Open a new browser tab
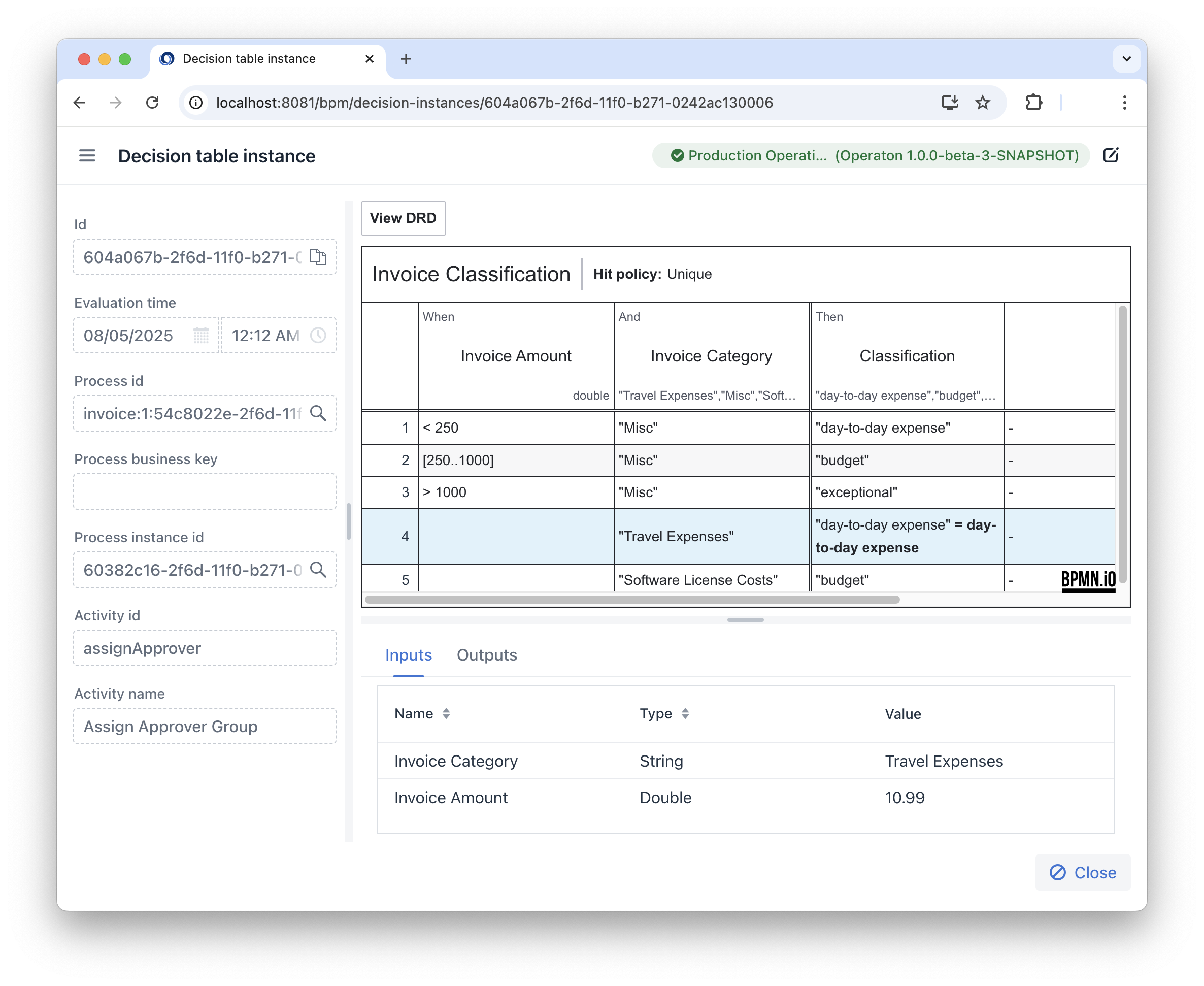The width and height of the screenshot is (1204, 986). [406, 59]
